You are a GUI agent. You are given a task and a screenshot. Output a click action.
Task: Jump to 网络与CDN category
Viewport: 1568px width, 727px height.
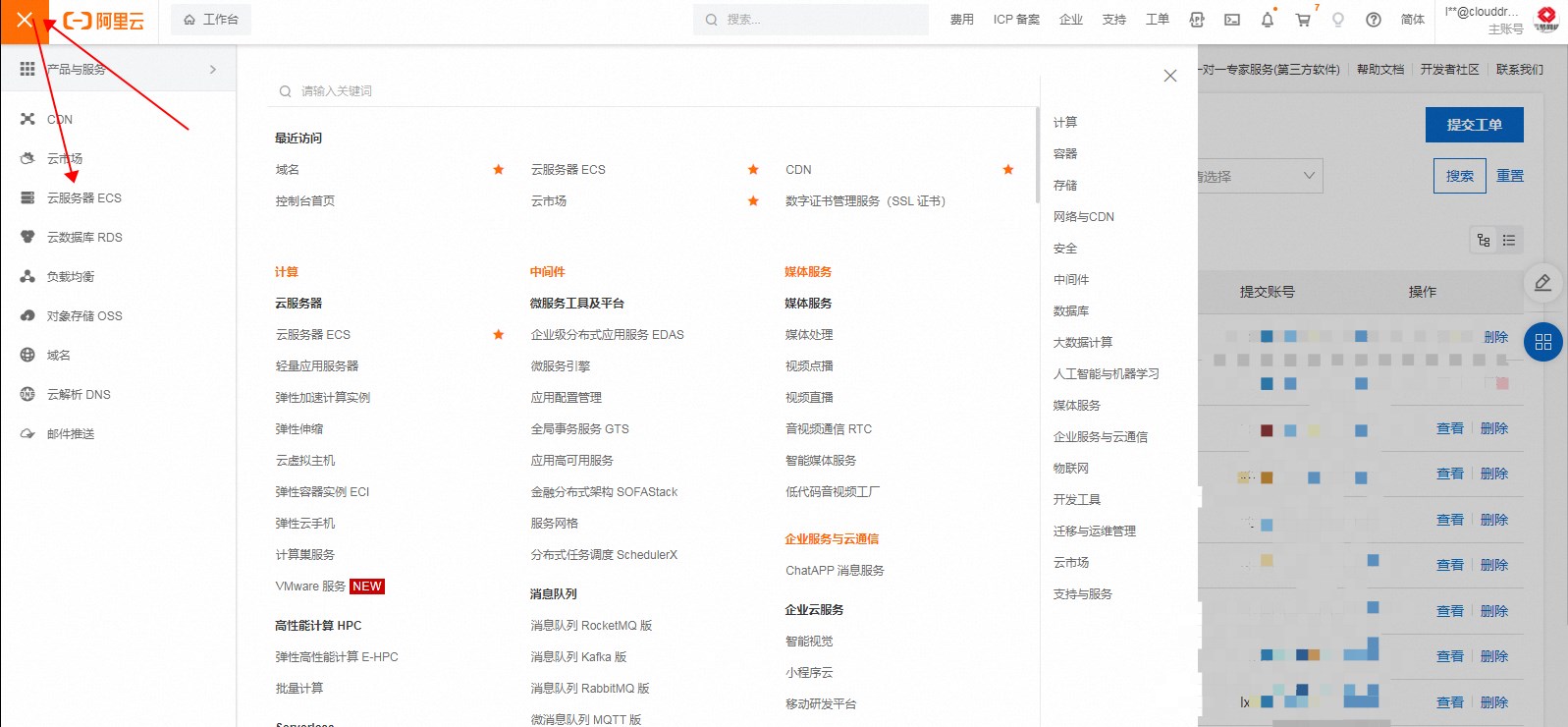1084,216
